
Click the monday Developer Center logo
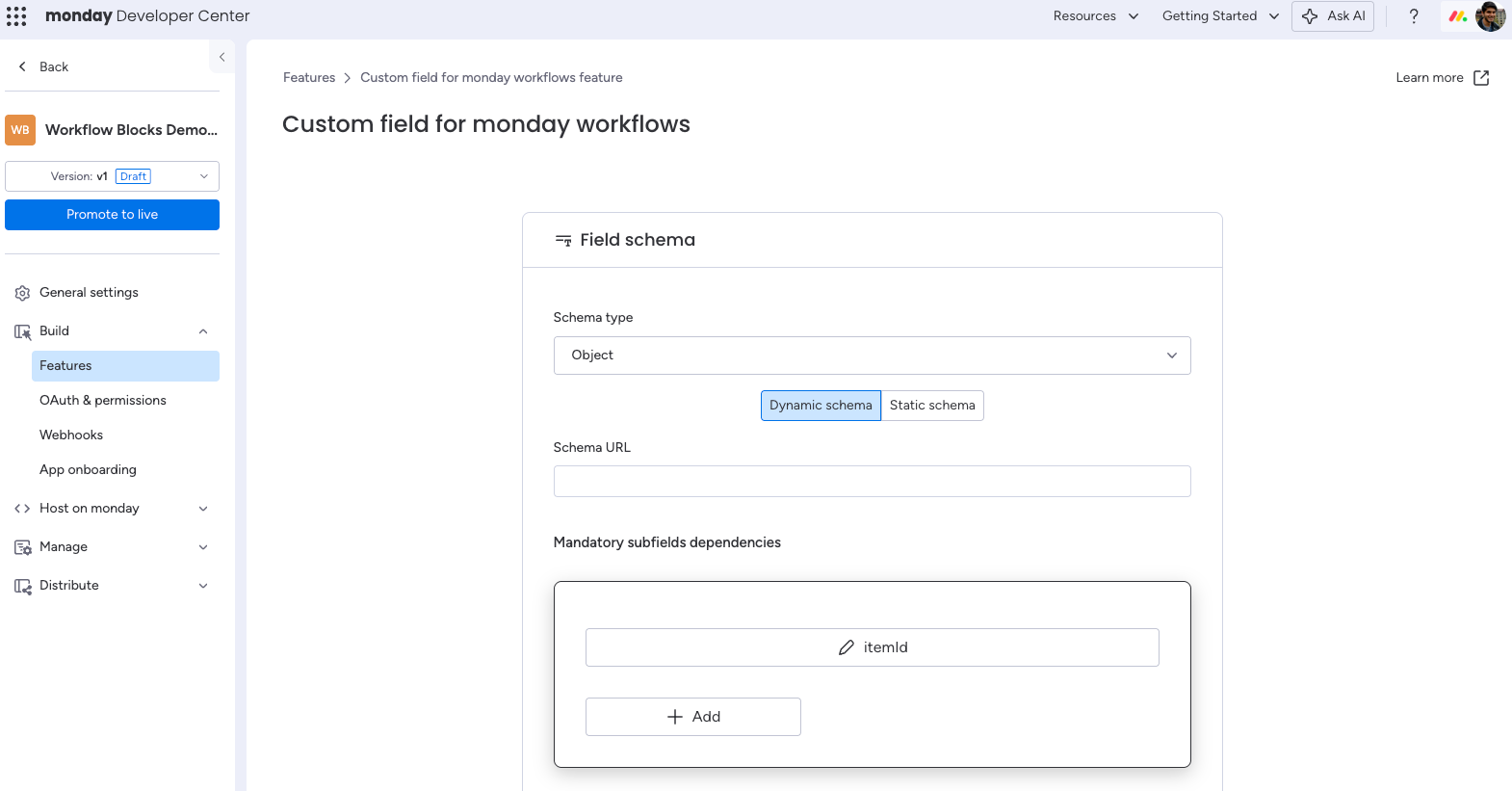click(147, 16)
